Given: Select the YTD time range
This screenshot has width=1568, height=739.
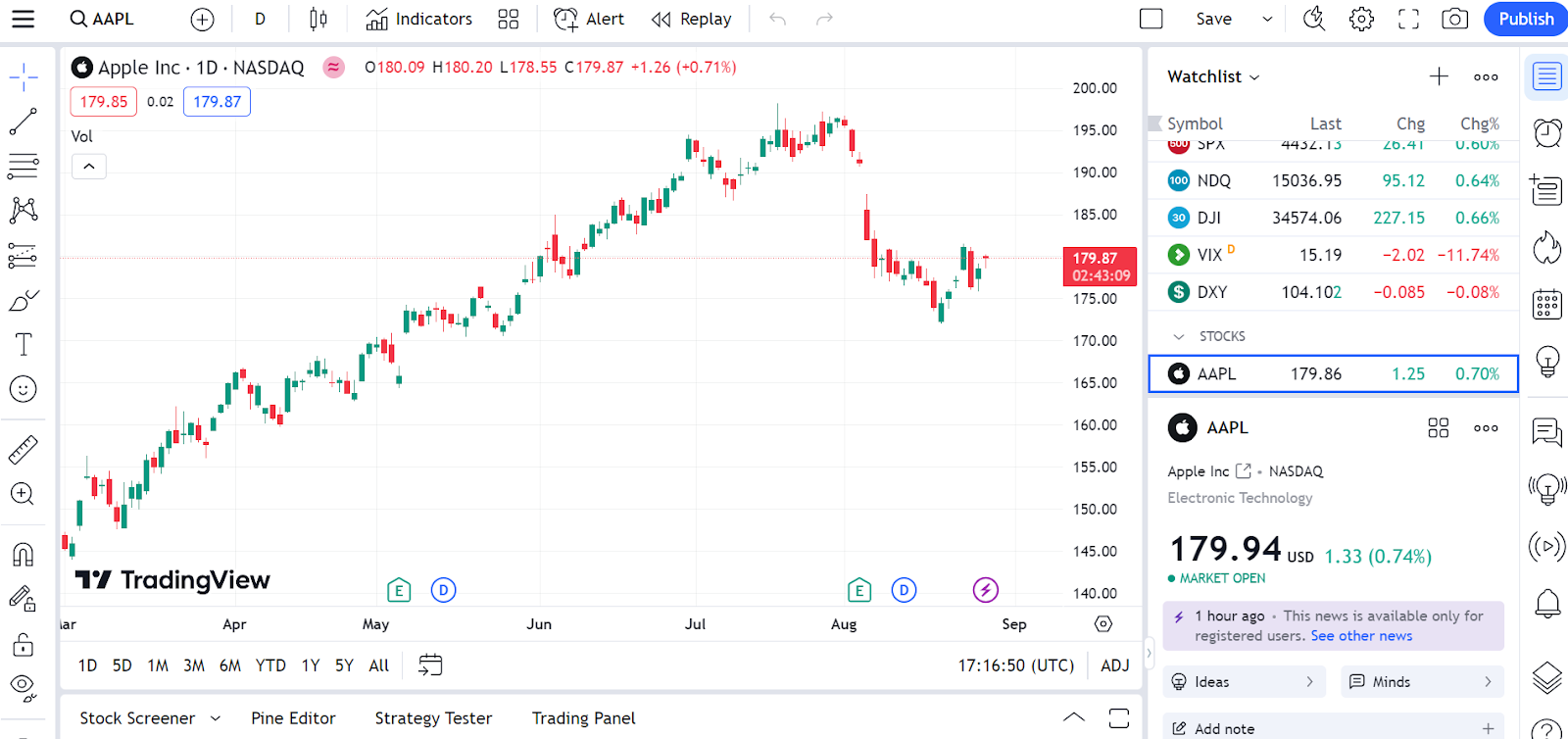Looking at the screenshot, I should click(x=270, y=665).
